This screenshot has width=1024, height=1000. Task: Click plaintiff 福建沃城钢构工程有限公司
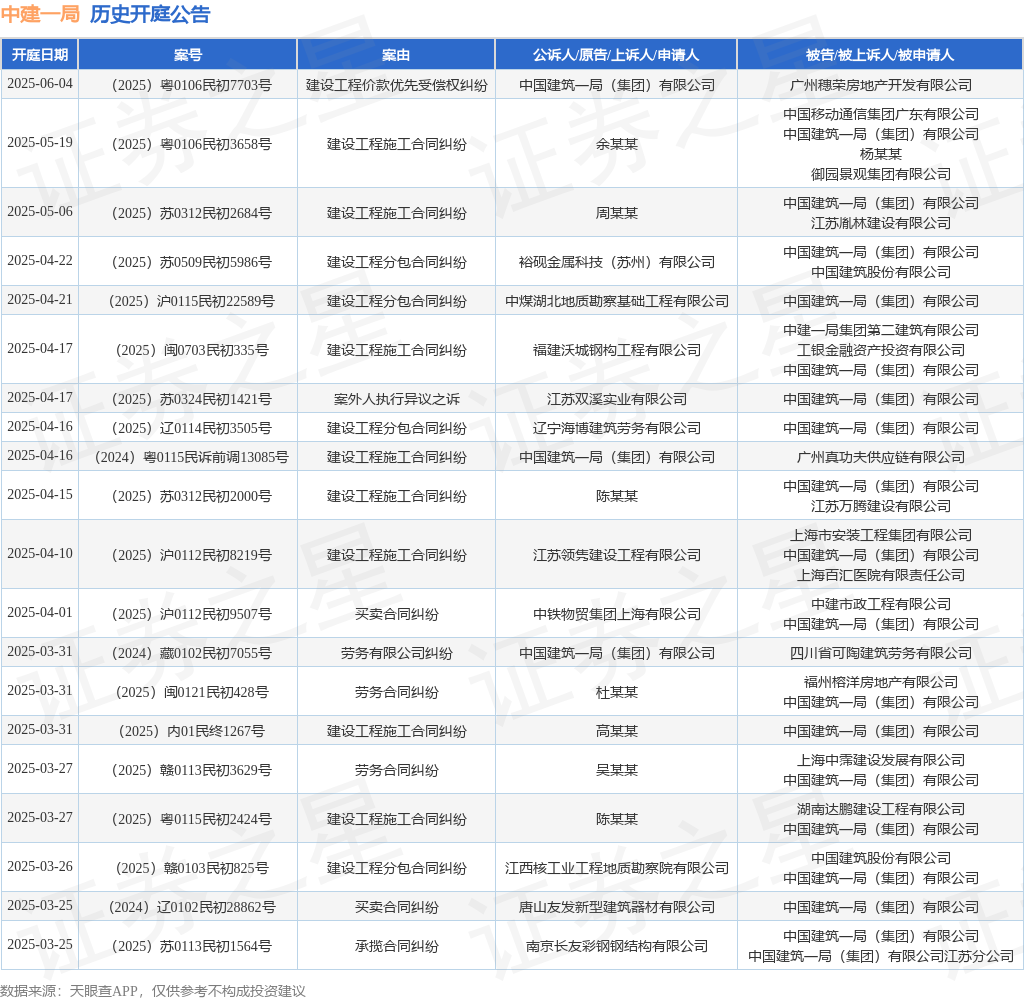616,351
